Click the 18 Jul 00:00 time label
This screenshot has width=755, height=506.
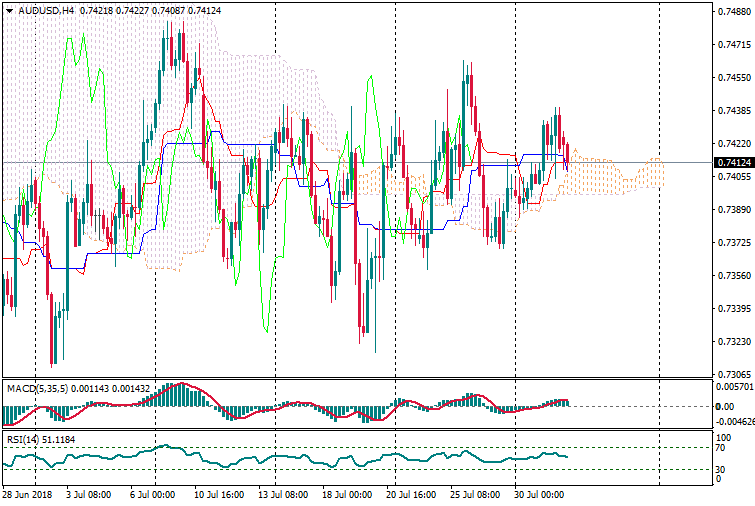click(x=346, y=495)
